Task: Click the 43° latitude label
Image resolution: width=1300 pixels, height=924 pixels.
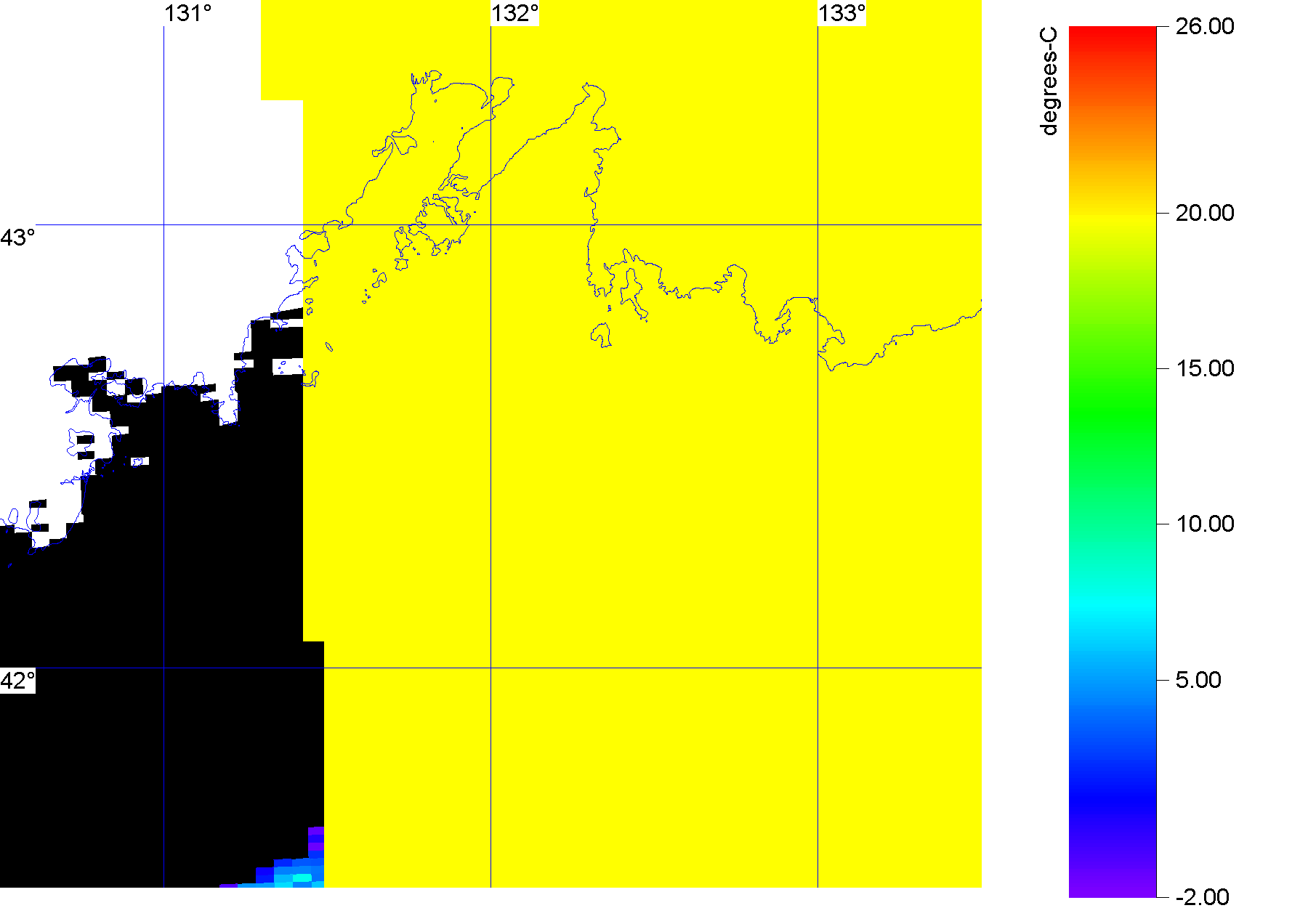Action: (17, 238)
